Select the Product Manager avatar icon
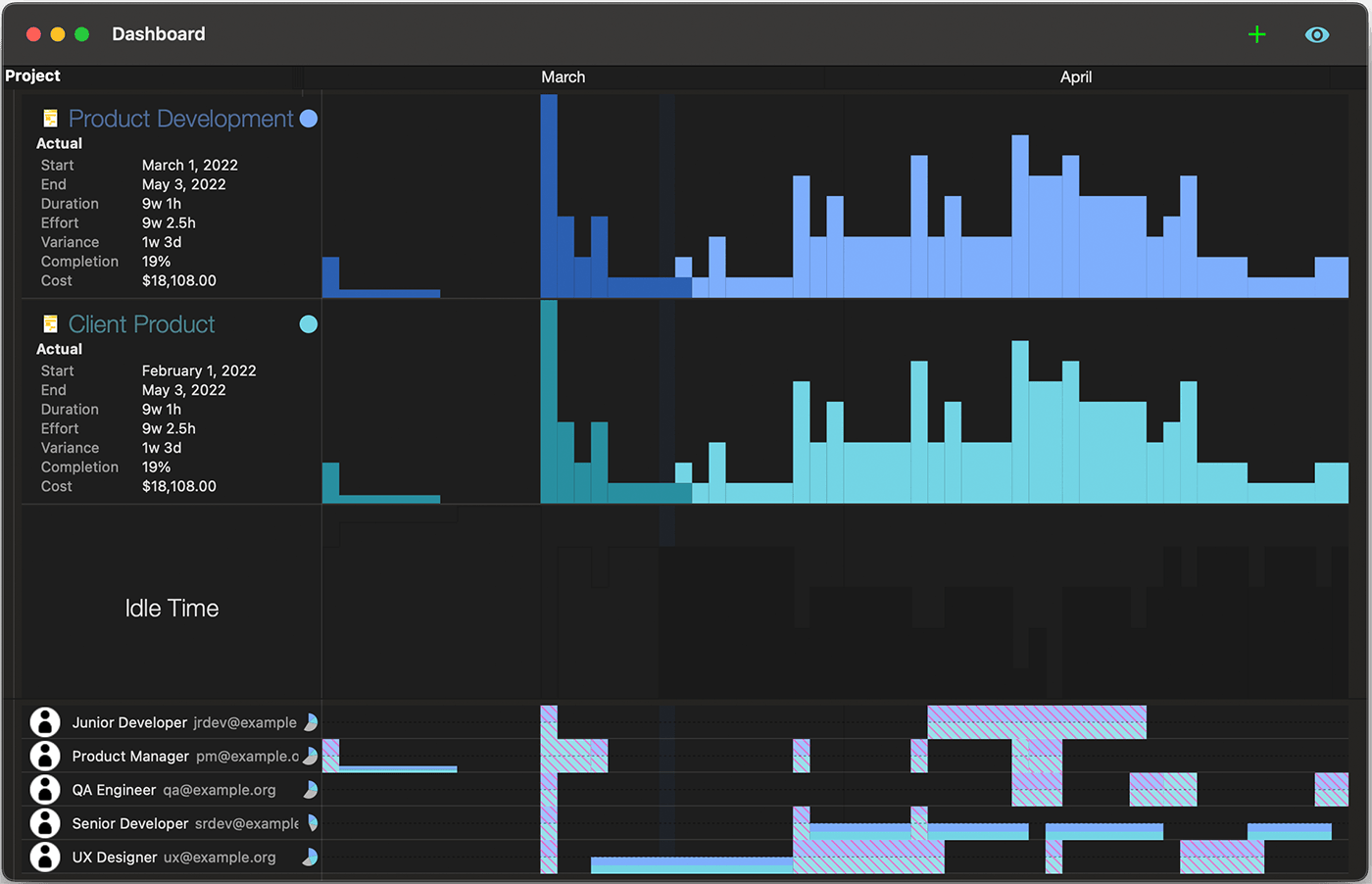 pyautogui.click(x=45, y=756)
